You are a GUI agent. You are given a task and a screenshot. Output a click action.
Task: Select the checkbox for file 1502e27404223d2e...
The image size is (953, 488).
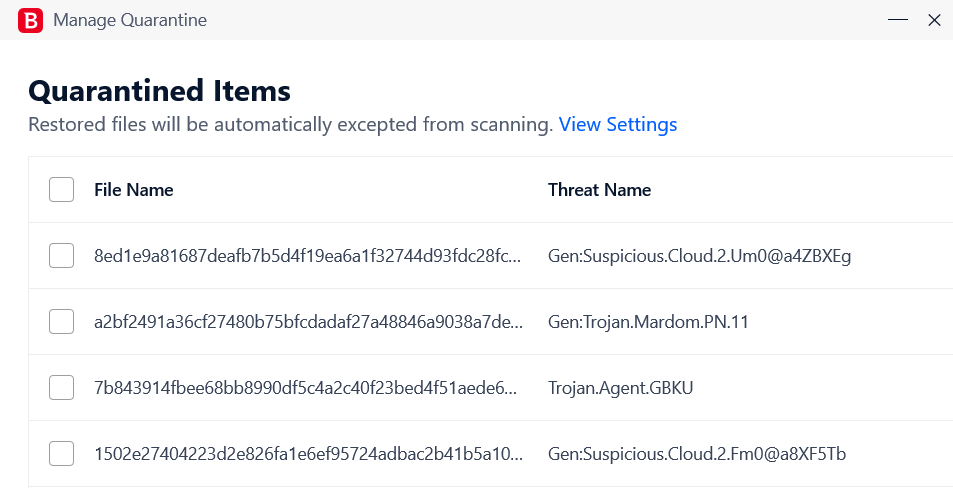coord(61,454)
